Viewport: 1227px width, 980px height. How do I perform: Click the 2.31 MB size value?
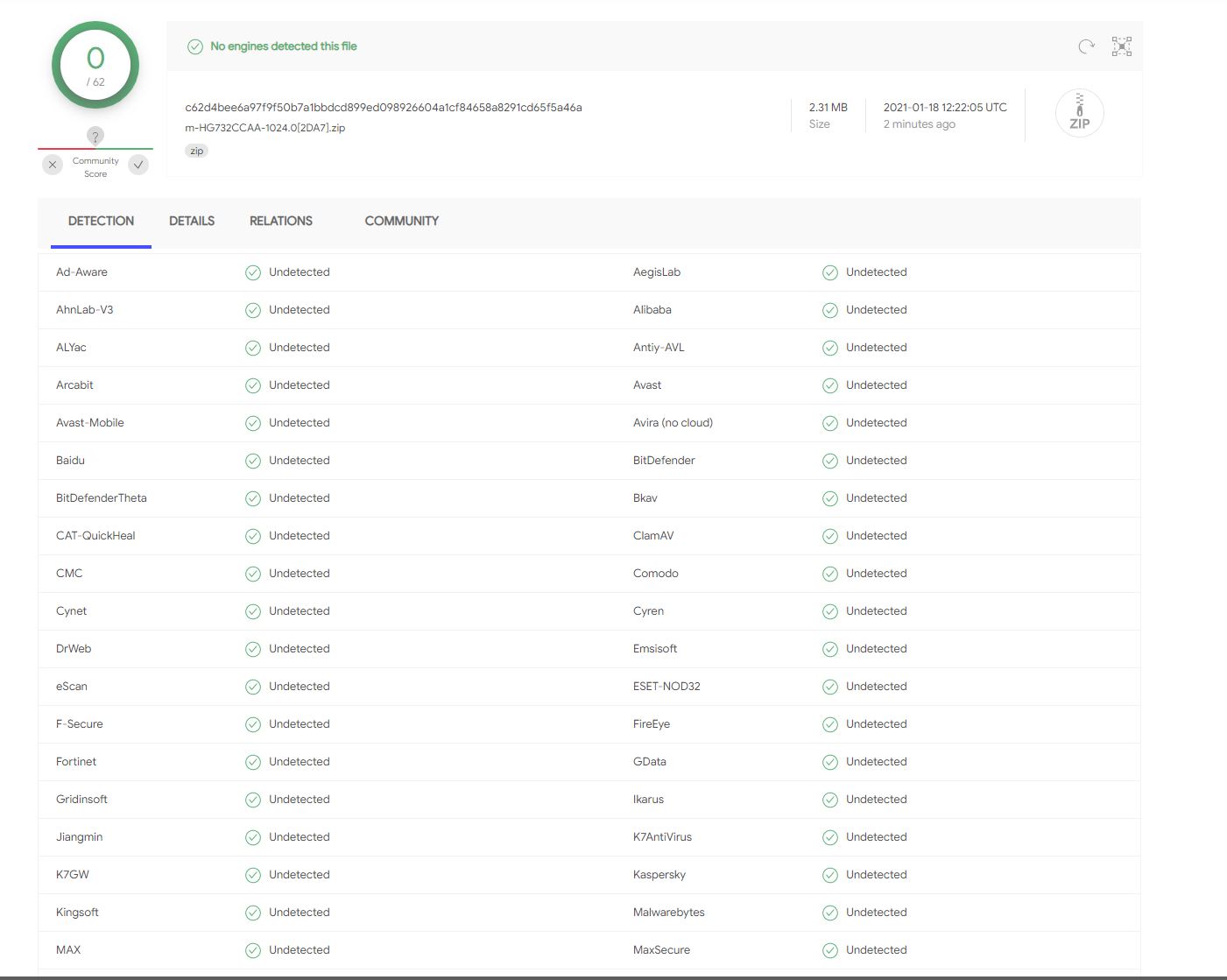click(829, 108)
